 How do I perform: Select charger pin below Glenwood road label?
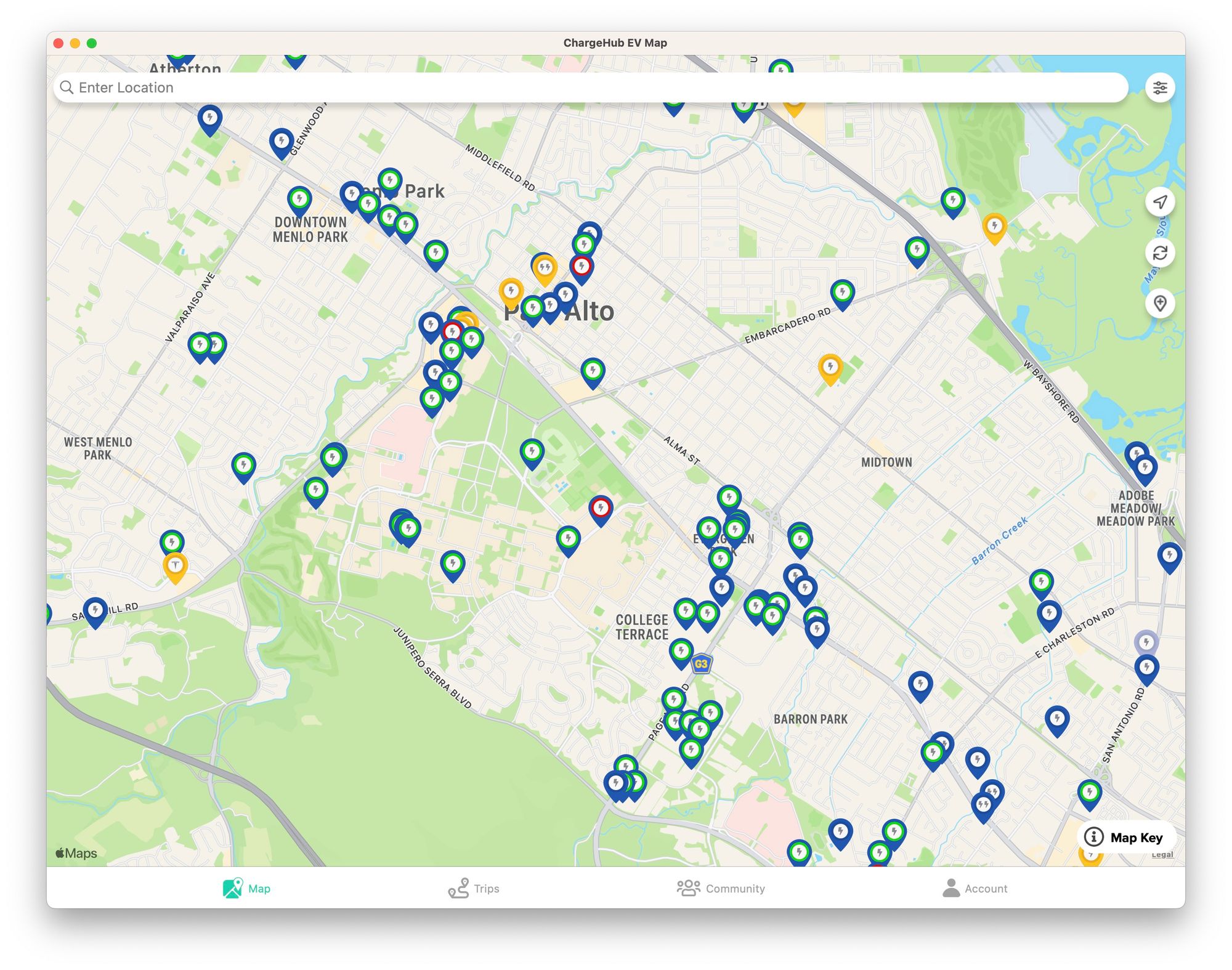pos(282,144)
